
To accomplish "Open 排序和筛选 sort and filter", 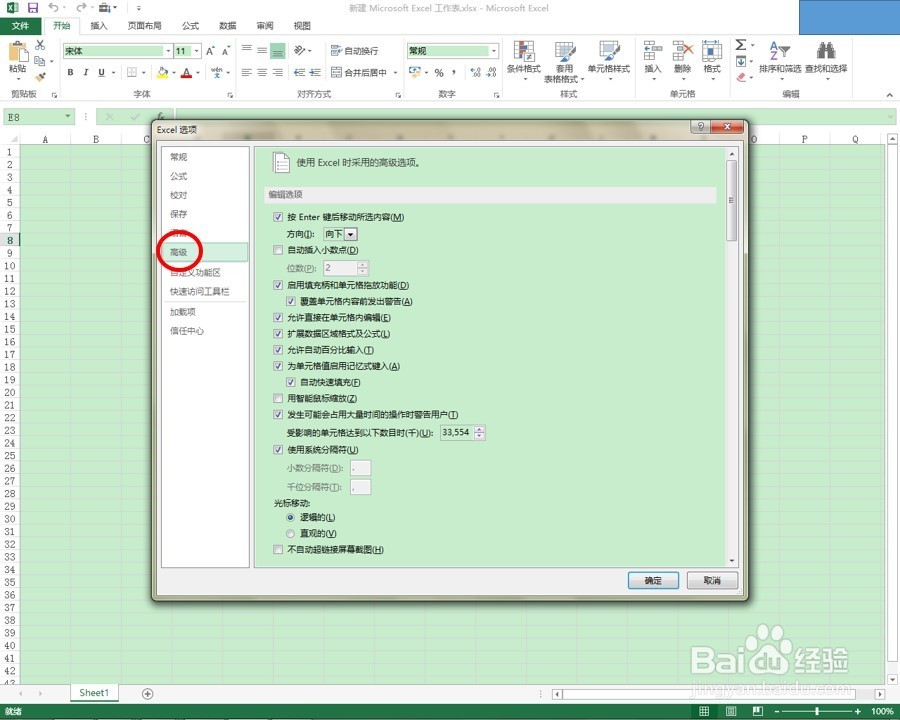I will coord(779,59).
